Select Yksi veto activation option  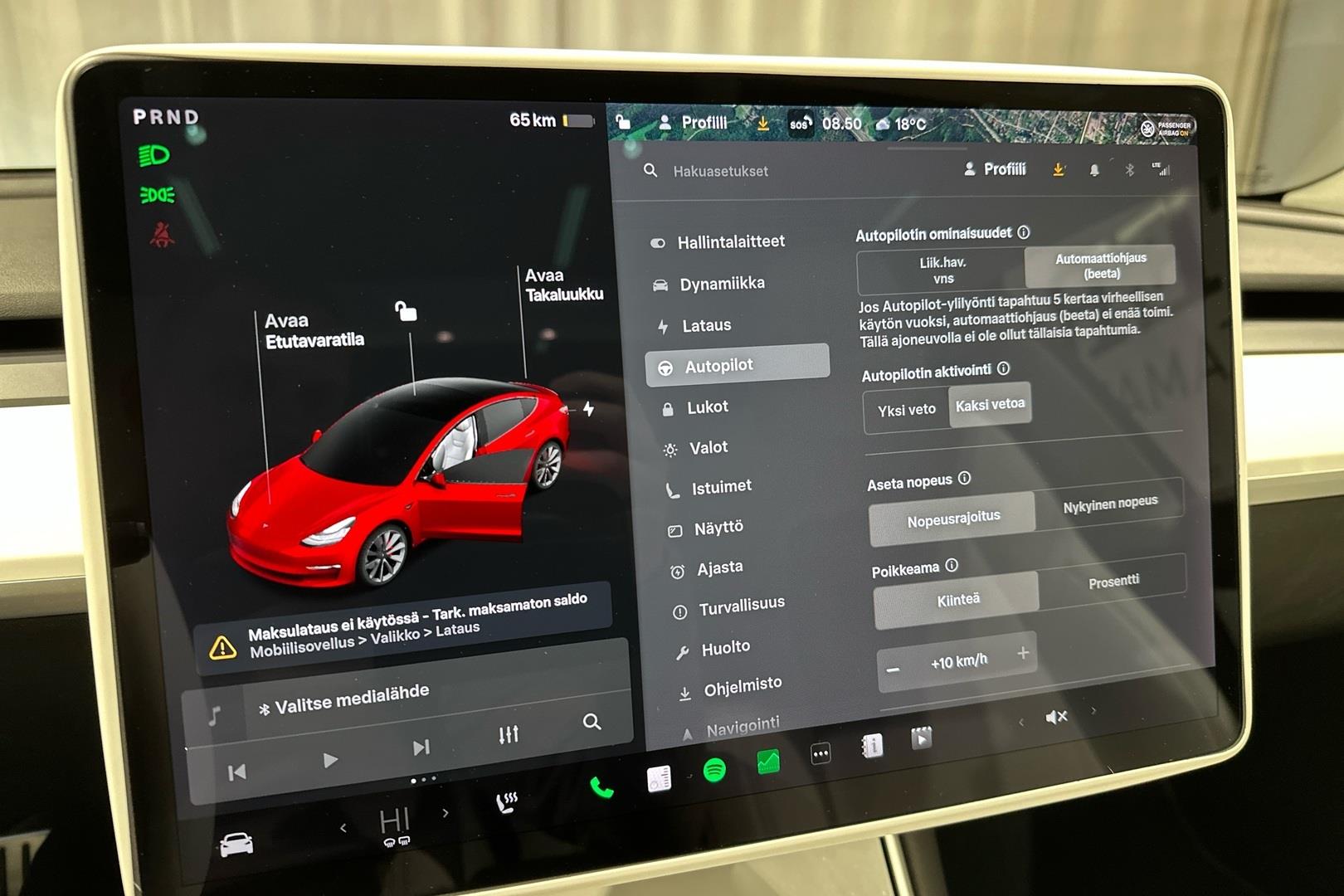tap(906, 410)
